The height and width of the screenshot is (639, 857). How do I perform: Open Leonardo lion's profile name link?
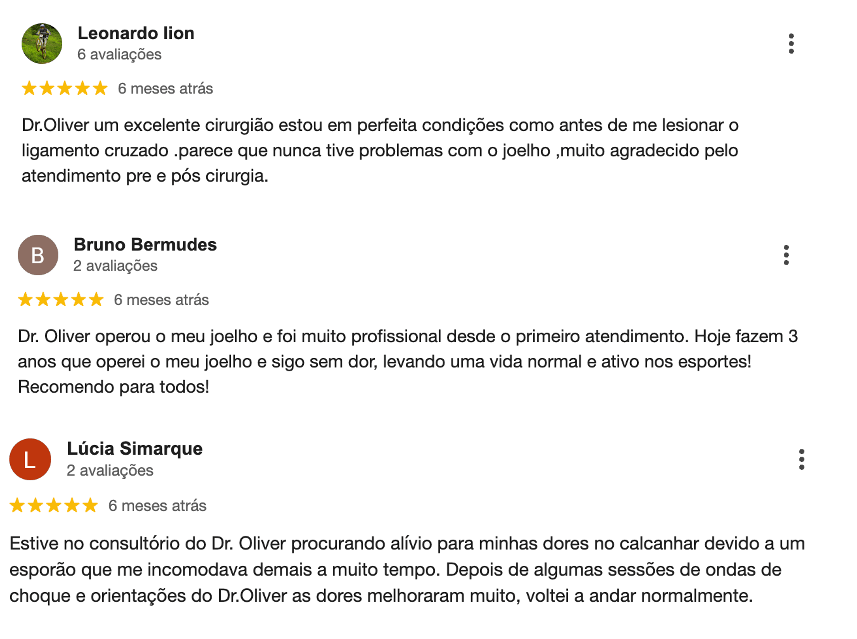click(x=136, y=33)
